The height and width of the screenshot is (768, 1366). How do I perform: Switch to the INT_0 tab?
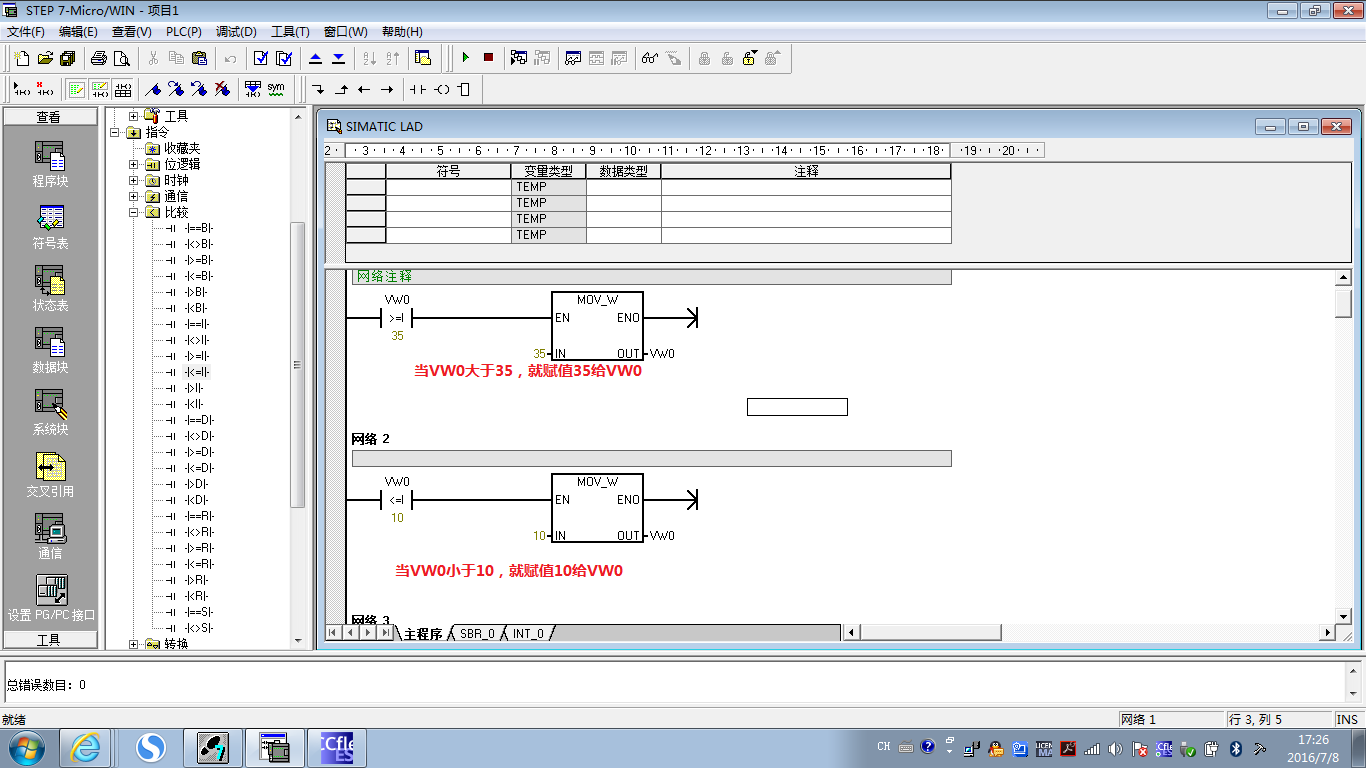pos(528,634)
